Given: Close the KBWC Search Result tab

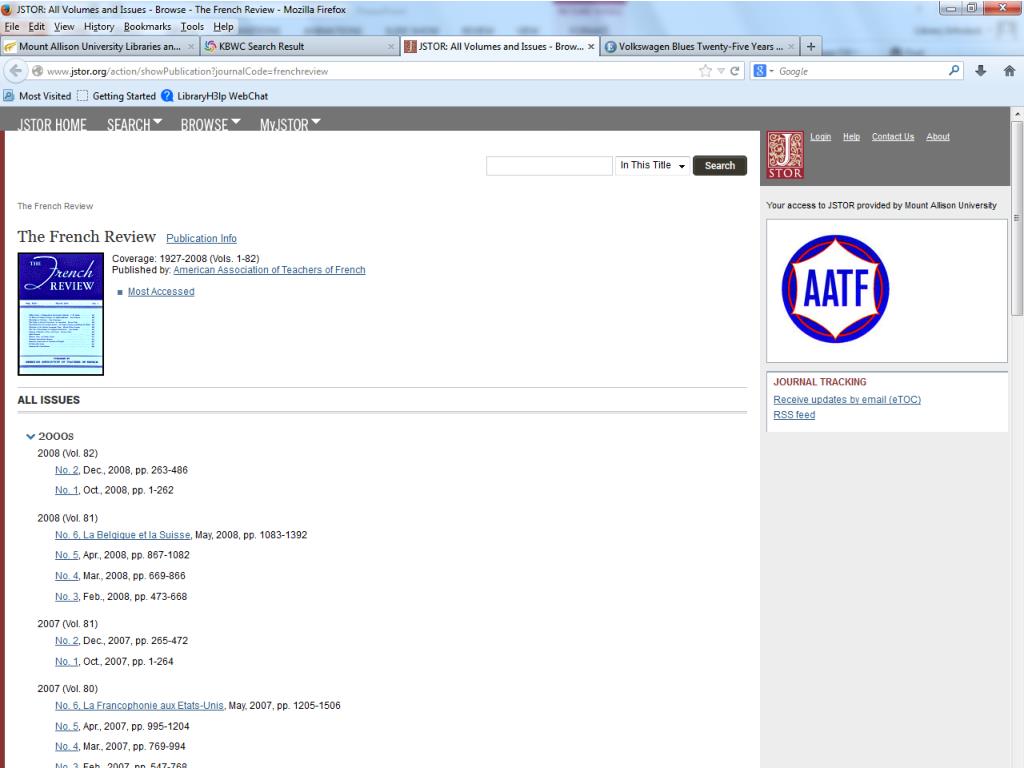Looking at the screenshot, I should (391, 46).
